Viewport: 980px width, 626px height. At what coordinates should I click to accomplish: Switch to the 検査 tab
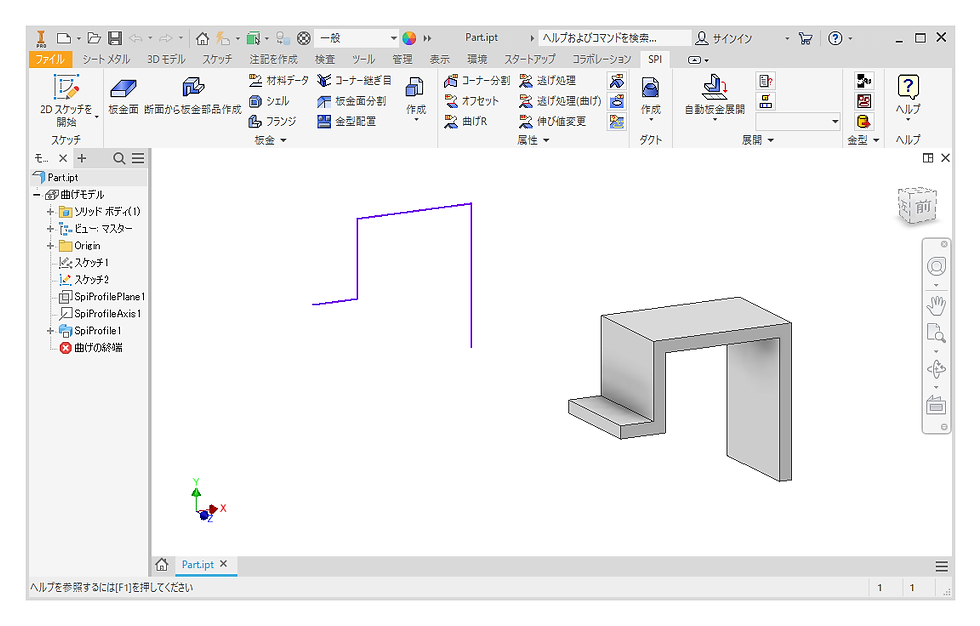[x=324, y=59]
